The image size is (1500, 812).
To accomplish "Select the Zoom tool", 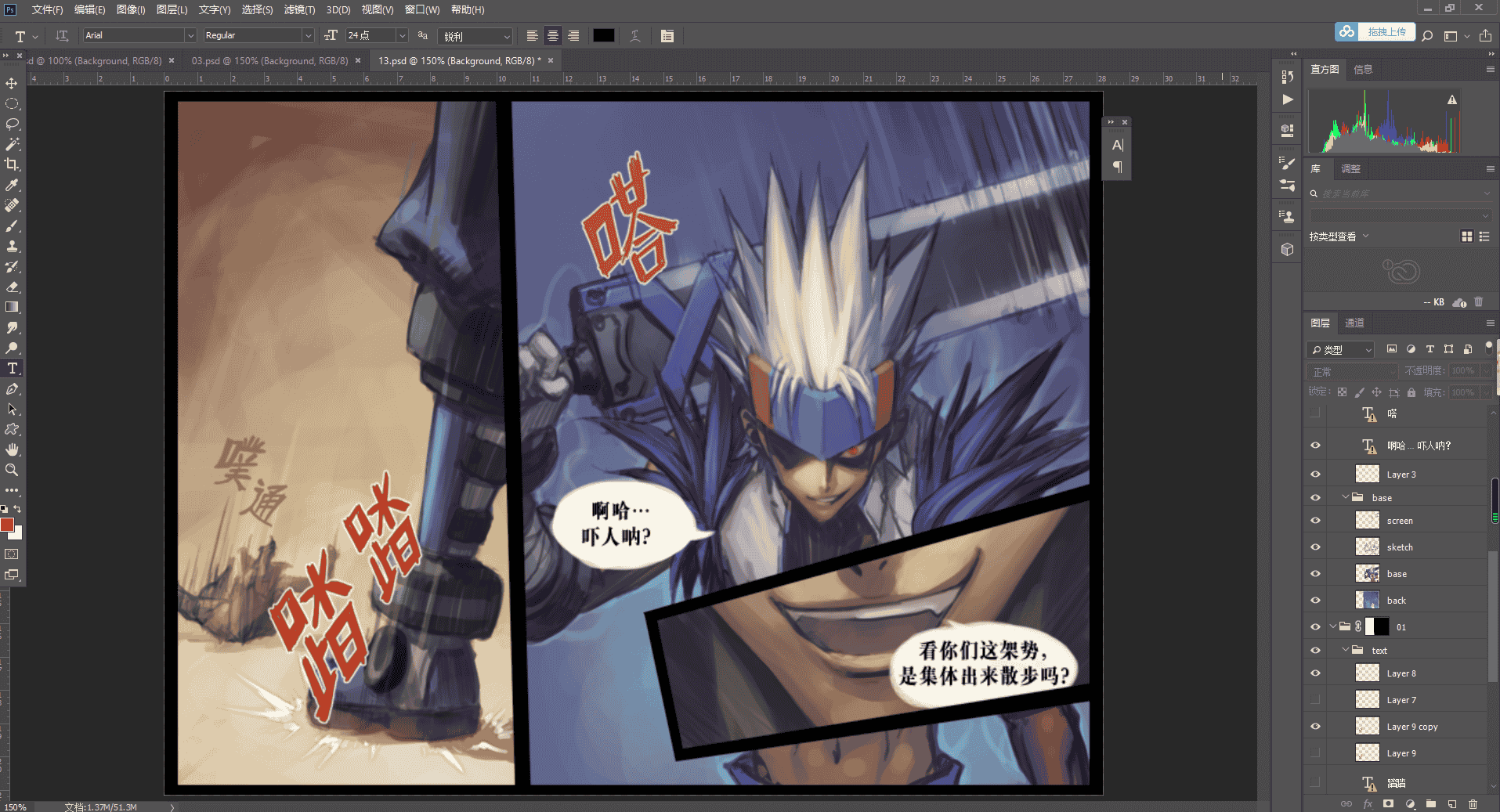I will [x=12, y=470].
